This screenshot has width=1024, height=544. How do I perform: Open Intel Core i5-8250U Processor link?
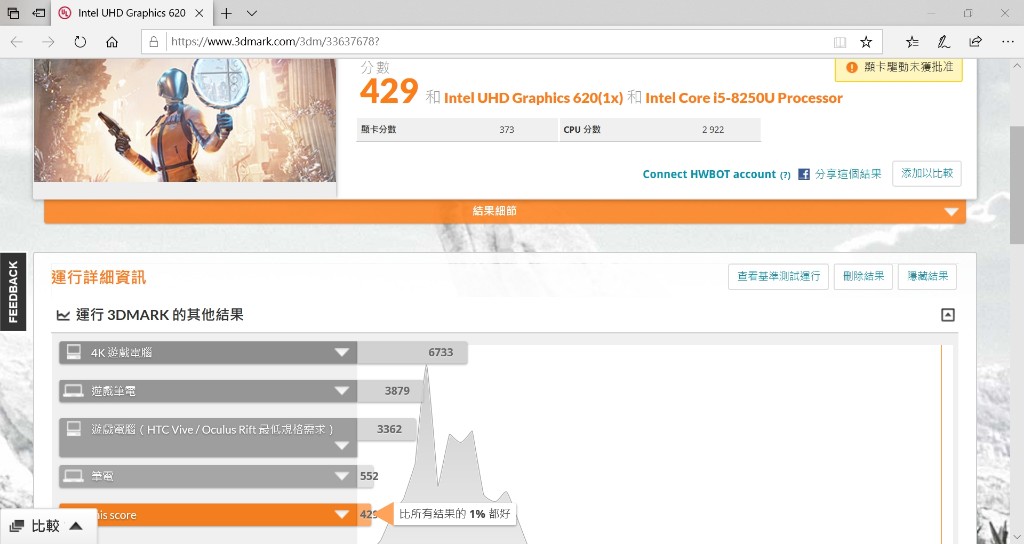click(744, 98)
